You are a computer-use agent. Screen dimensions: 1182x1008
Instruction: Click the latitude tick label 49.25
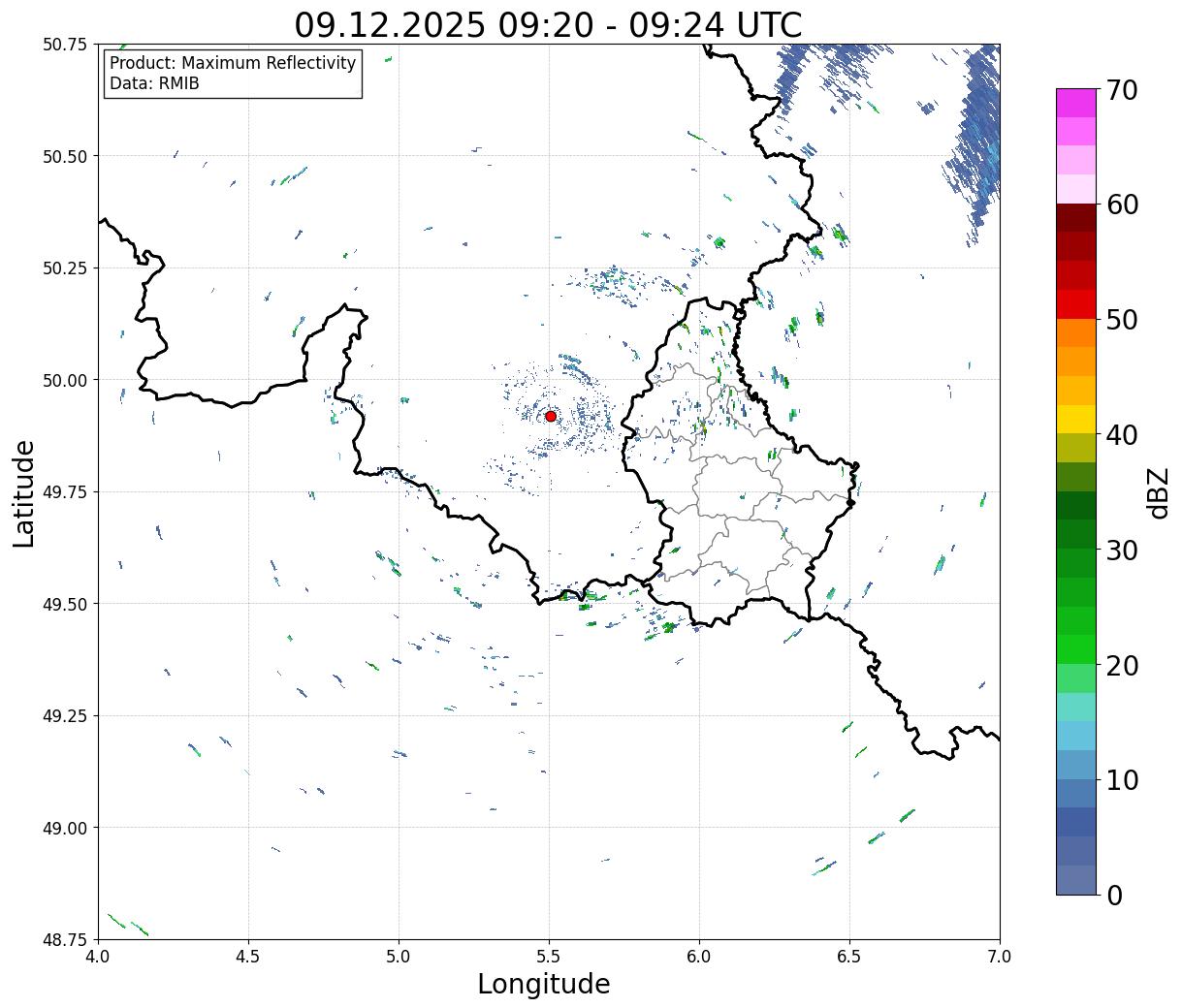coord(65,716)
